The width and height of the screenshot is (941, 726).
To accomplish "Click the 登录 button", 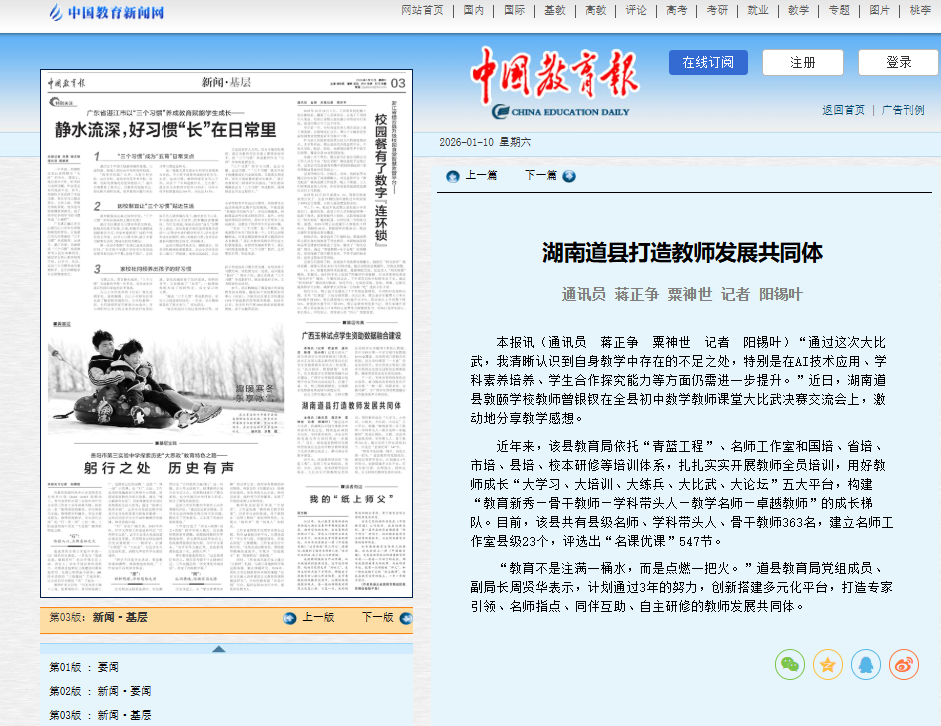I will (898, 62).
